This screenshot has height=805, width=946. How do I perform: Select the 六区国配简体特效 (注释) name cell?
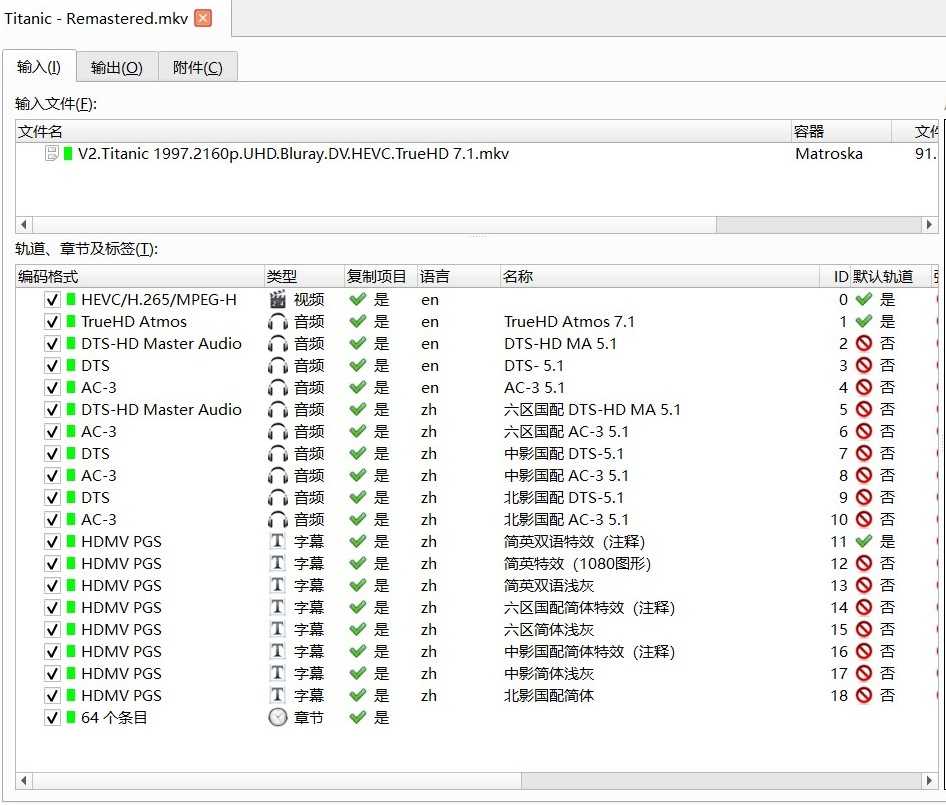589,608
